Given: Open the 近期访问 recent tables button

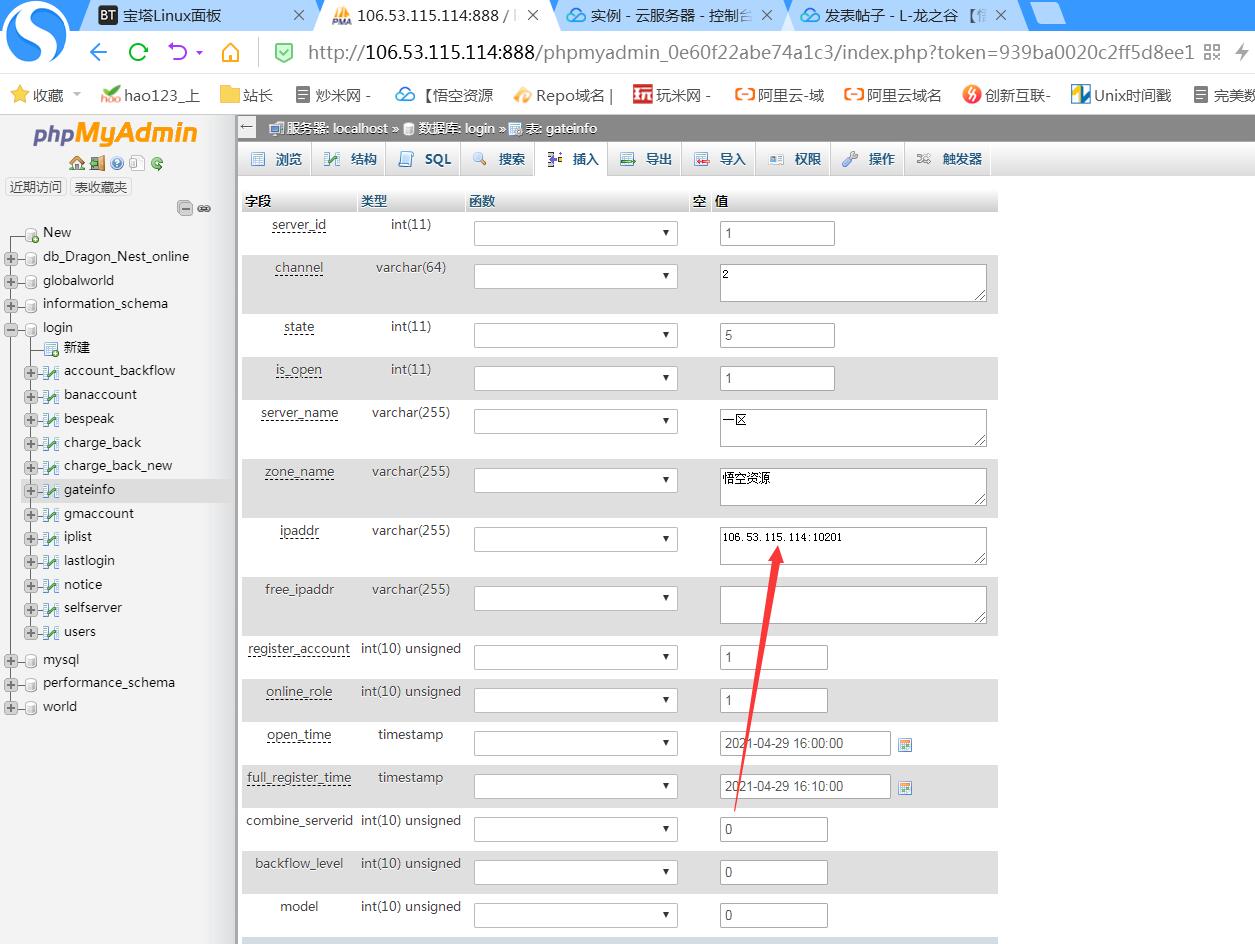Looking at the screenshot, I should point(36,187).
